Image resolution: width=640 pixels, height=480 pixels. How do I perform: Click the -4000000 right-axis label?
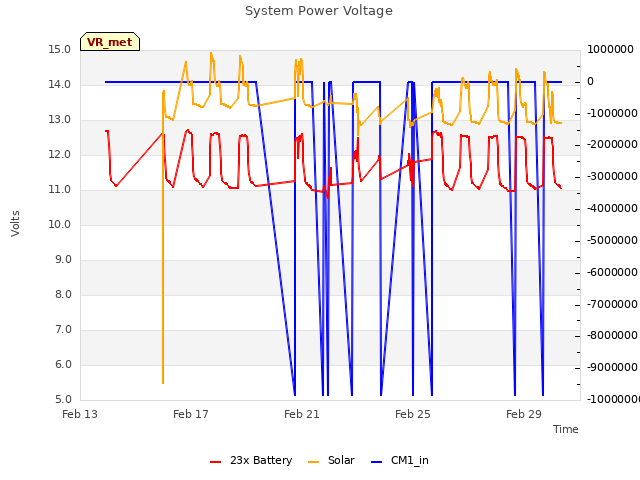[612, 209]
